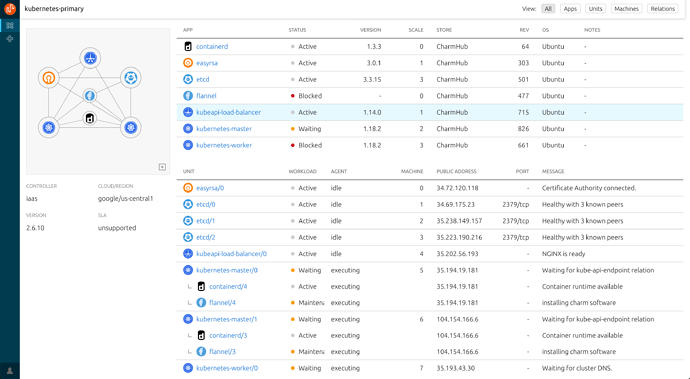Open the kubernetes-master/0 unit link
The height and width of the screenshot is (379, 690).
click(227, 270)
